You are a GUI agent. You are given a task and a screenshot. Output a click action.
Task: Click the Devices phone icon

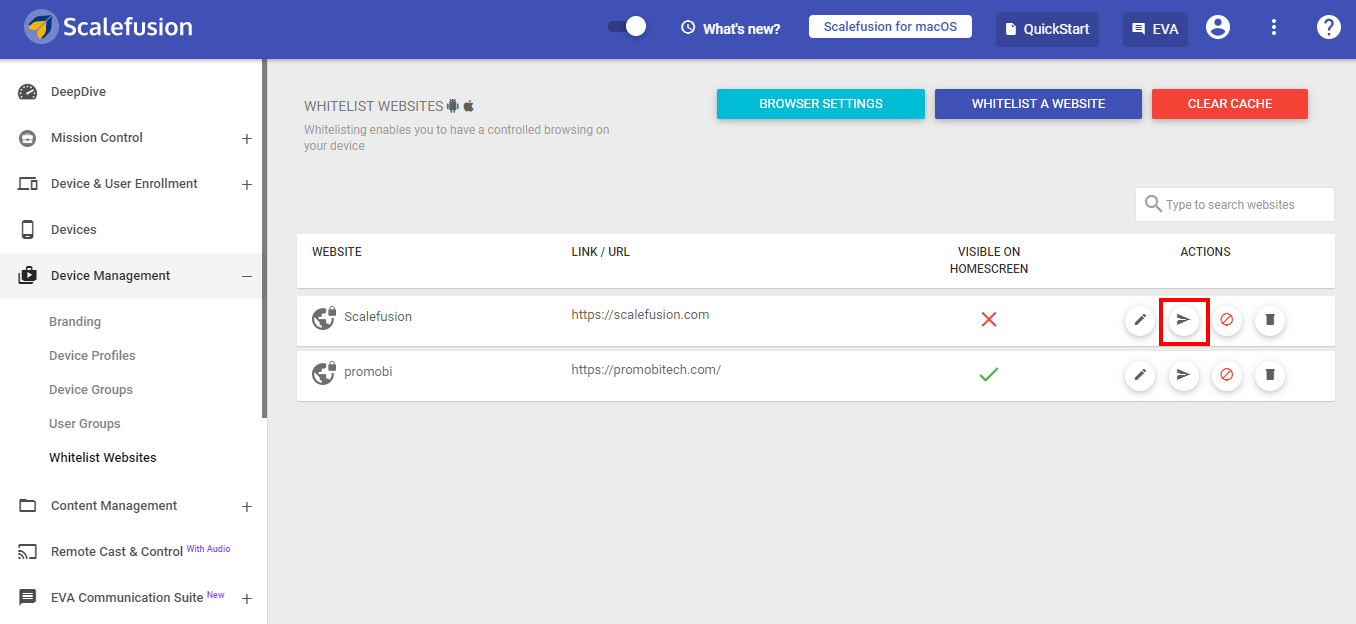(x=28, y=230)
